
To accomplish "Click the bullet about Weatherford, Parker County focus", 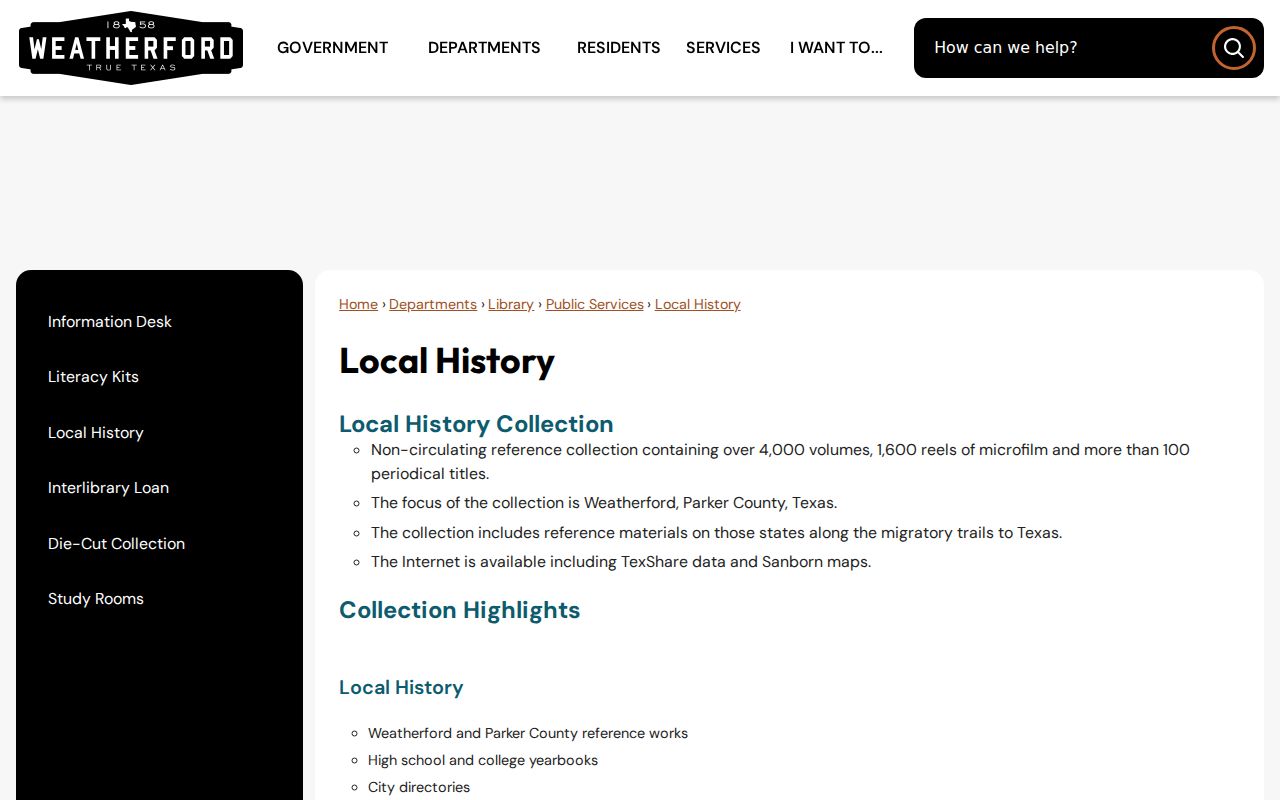I will (x=604, y=503).
